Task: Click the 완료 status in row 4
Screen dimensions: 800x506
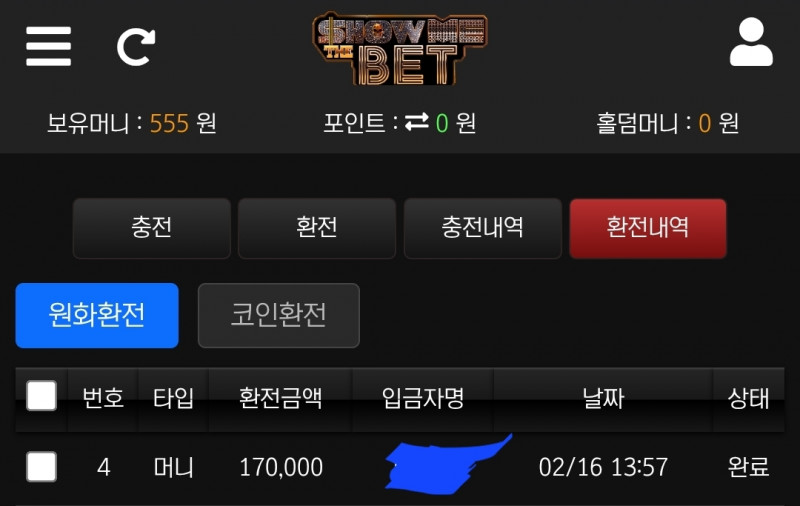Action: tap(748, 467)
